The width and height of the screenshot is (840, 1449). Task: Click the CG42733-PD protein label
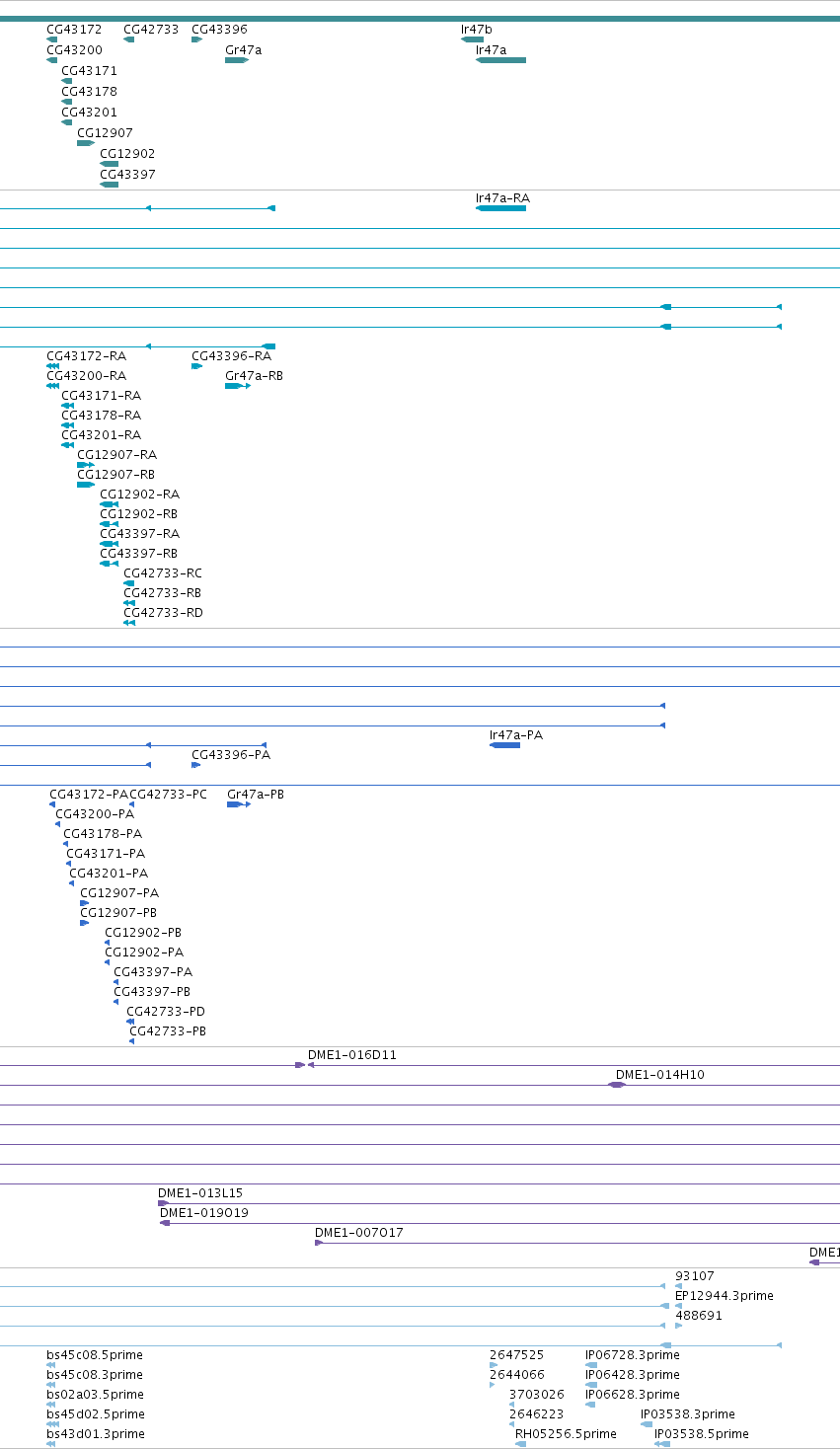click(166, 1012)
